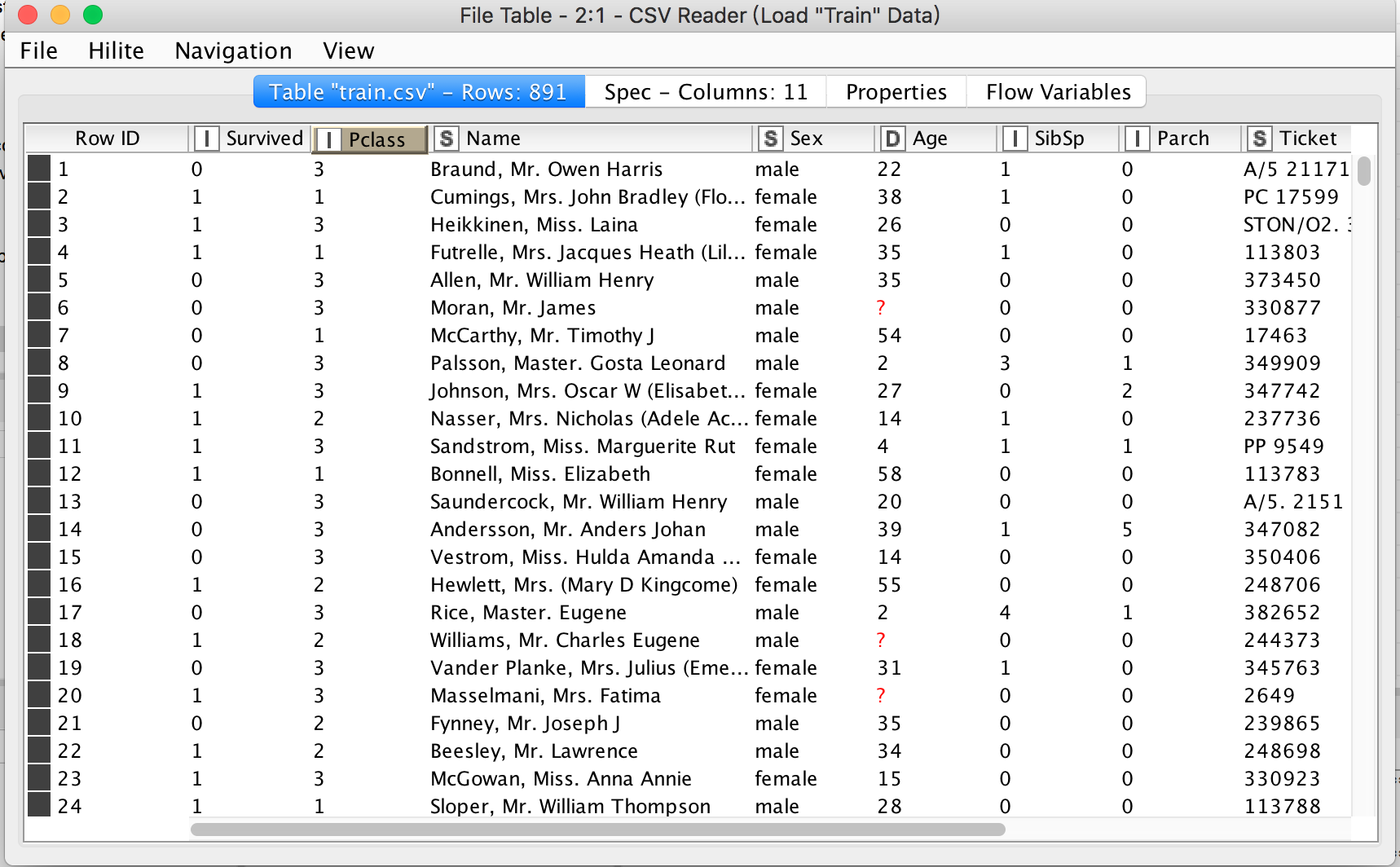This screenshot has height=867, width=1400.
Task: Click the color marker of row 6
Action: [39, 307]
